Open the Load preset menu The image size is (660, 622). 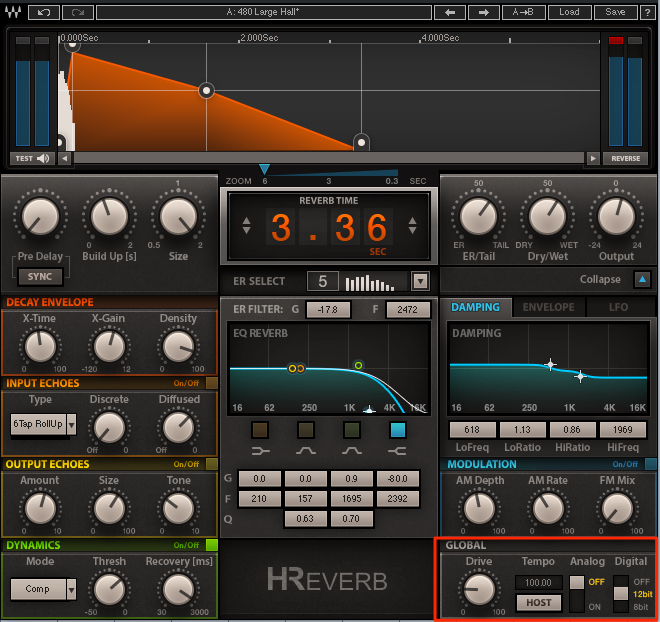pos(570,12)
